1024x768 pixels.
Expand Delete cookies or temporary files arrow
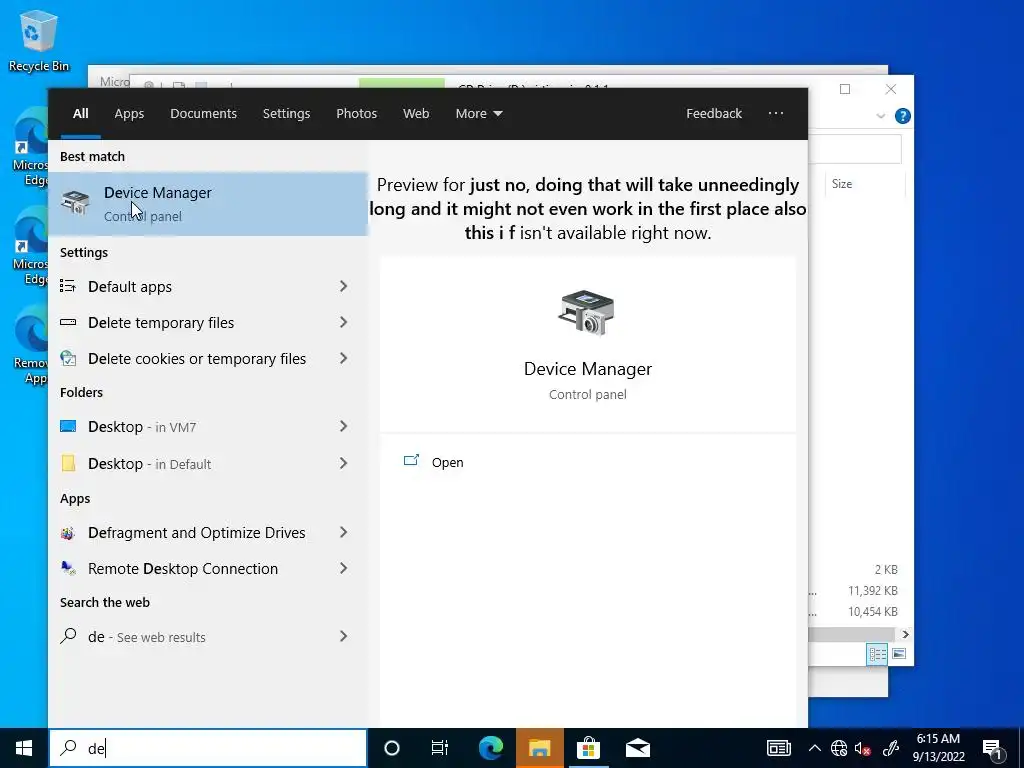(x=344, y=358)
